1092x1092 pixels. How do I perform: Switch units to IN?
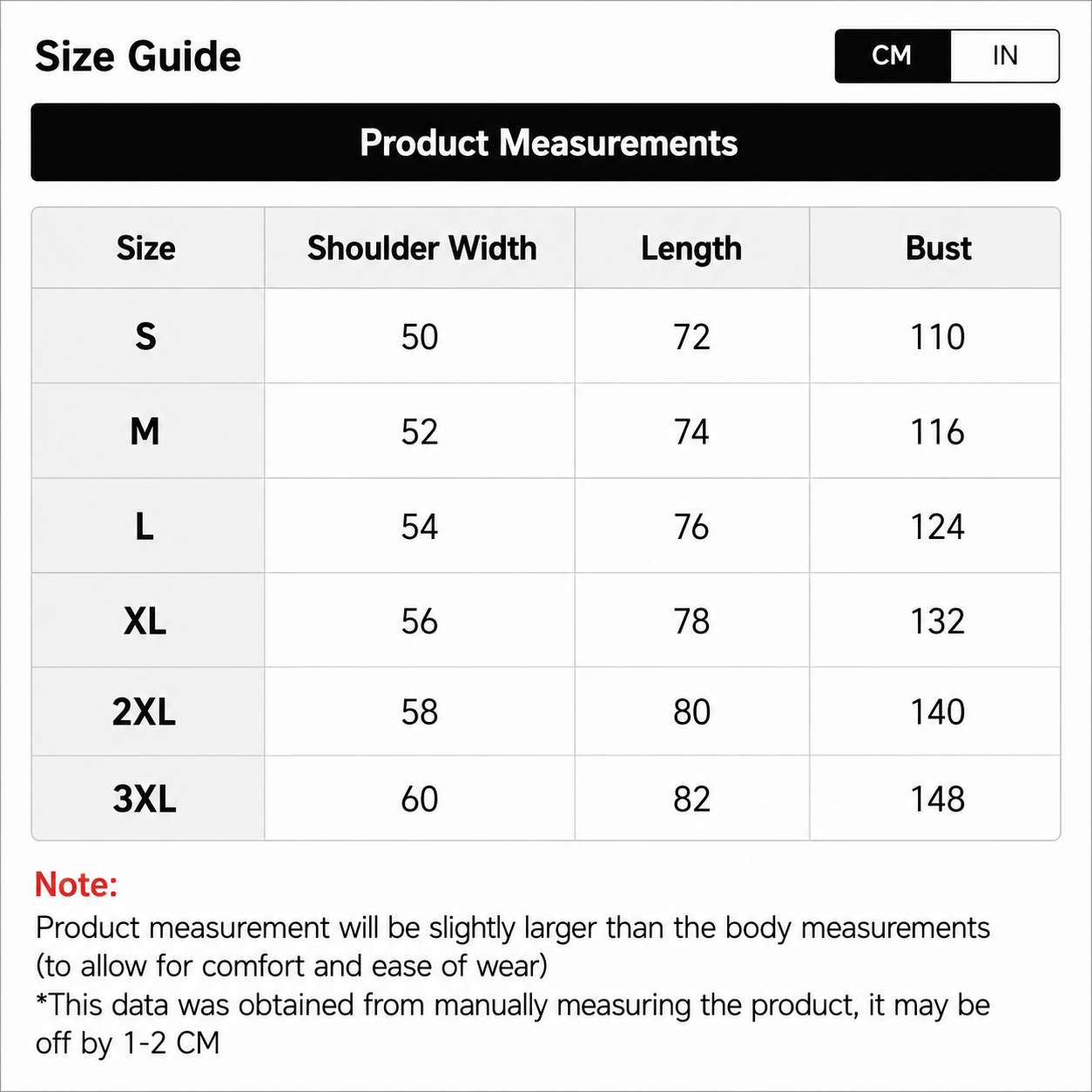tap(1005, 56)
